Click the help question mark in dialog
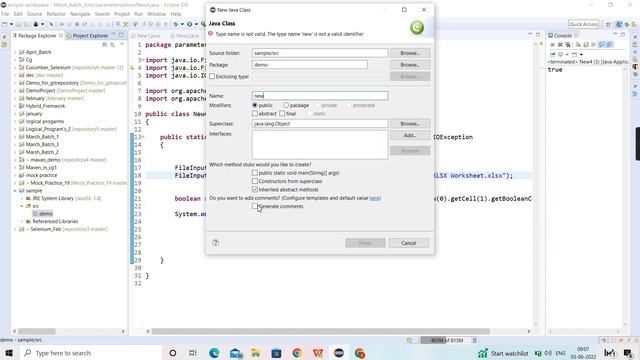The height and width of the screenshot is (360, 640). [216, 242]
